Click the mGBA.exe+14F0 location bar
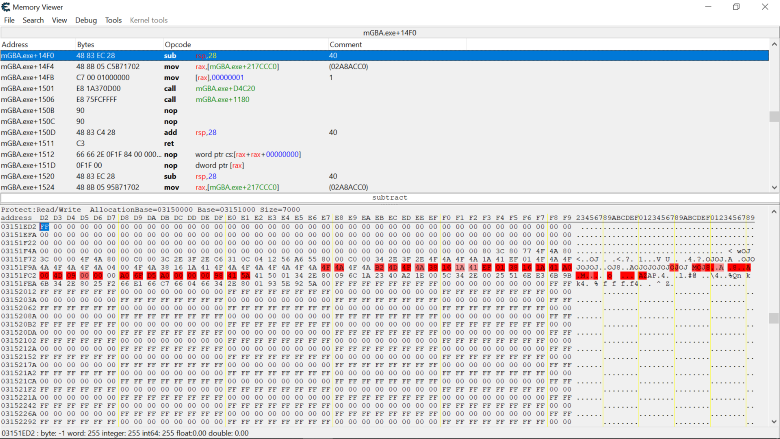The image size is (780, 439). (390, 33)
